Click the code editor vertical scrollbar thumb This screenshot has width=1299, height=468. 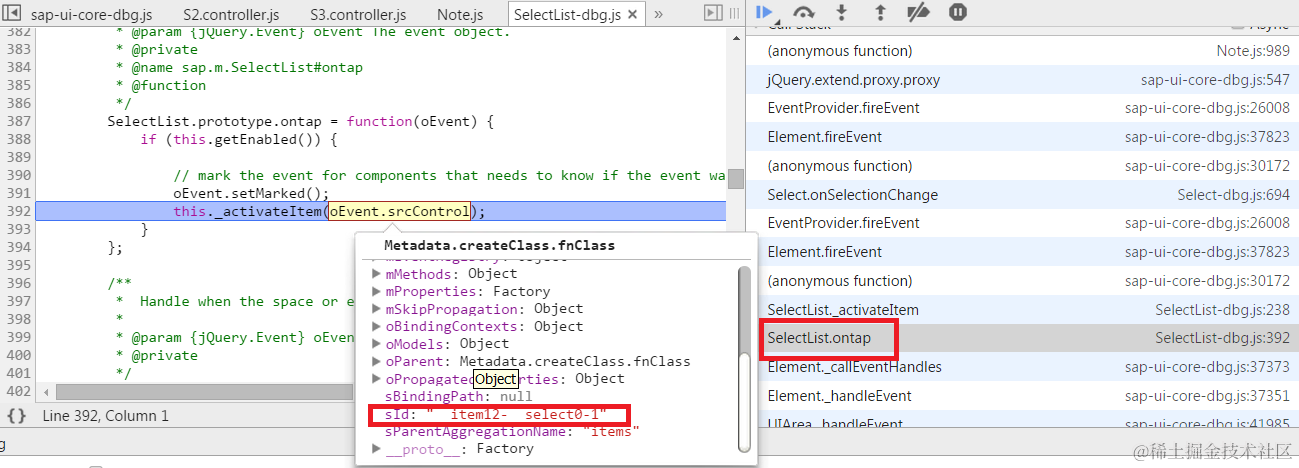[735, 178]
